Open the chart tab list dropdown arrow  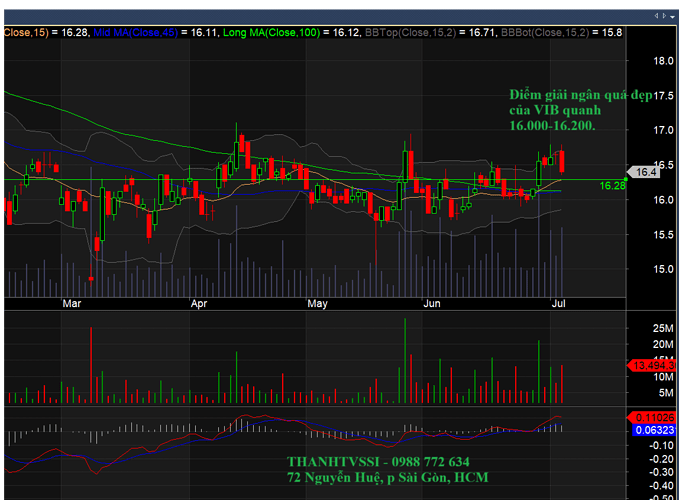673,17
